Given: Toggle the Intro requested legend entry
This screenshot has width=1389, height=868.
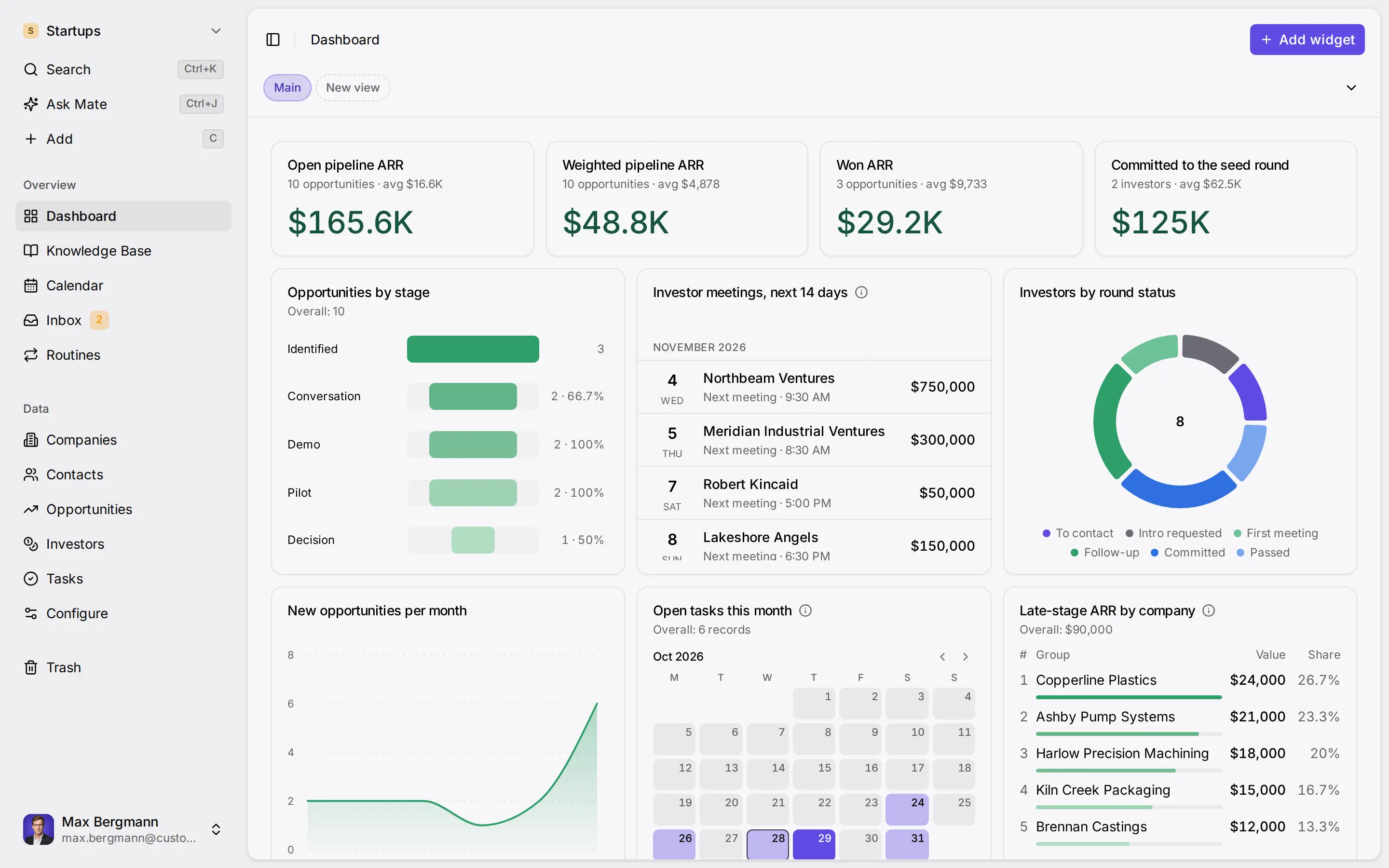Looking at the screenshot, I should tap(1173, 533).
